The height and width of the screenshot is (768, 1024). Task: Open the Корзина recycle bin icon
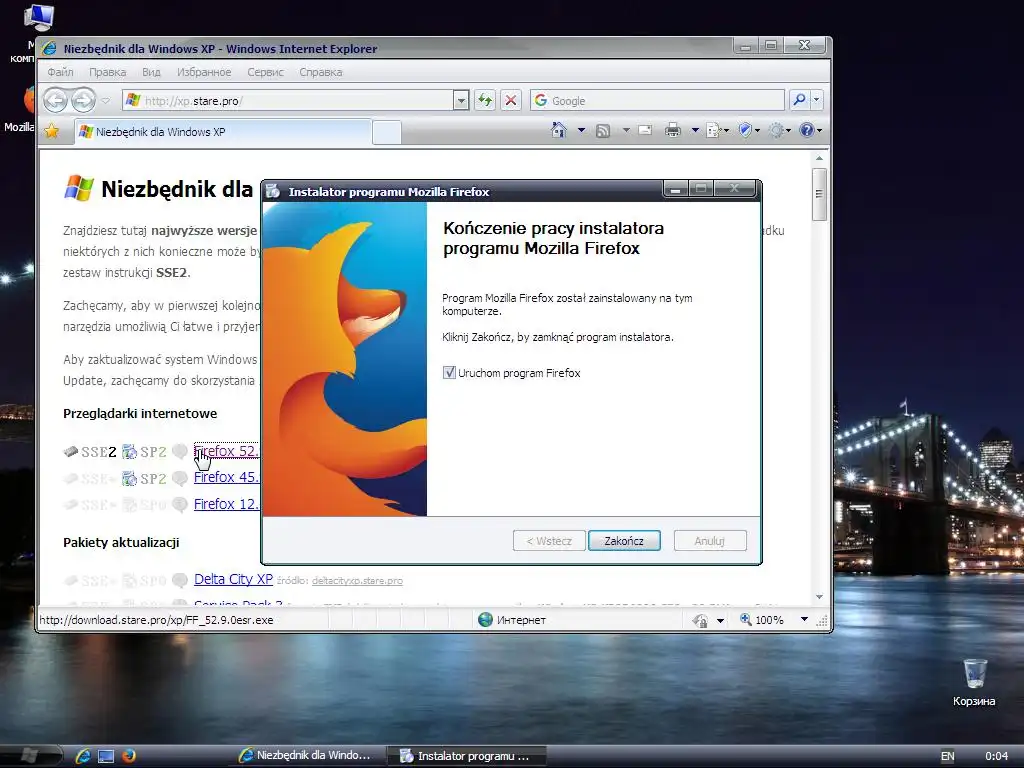[974, 682]
